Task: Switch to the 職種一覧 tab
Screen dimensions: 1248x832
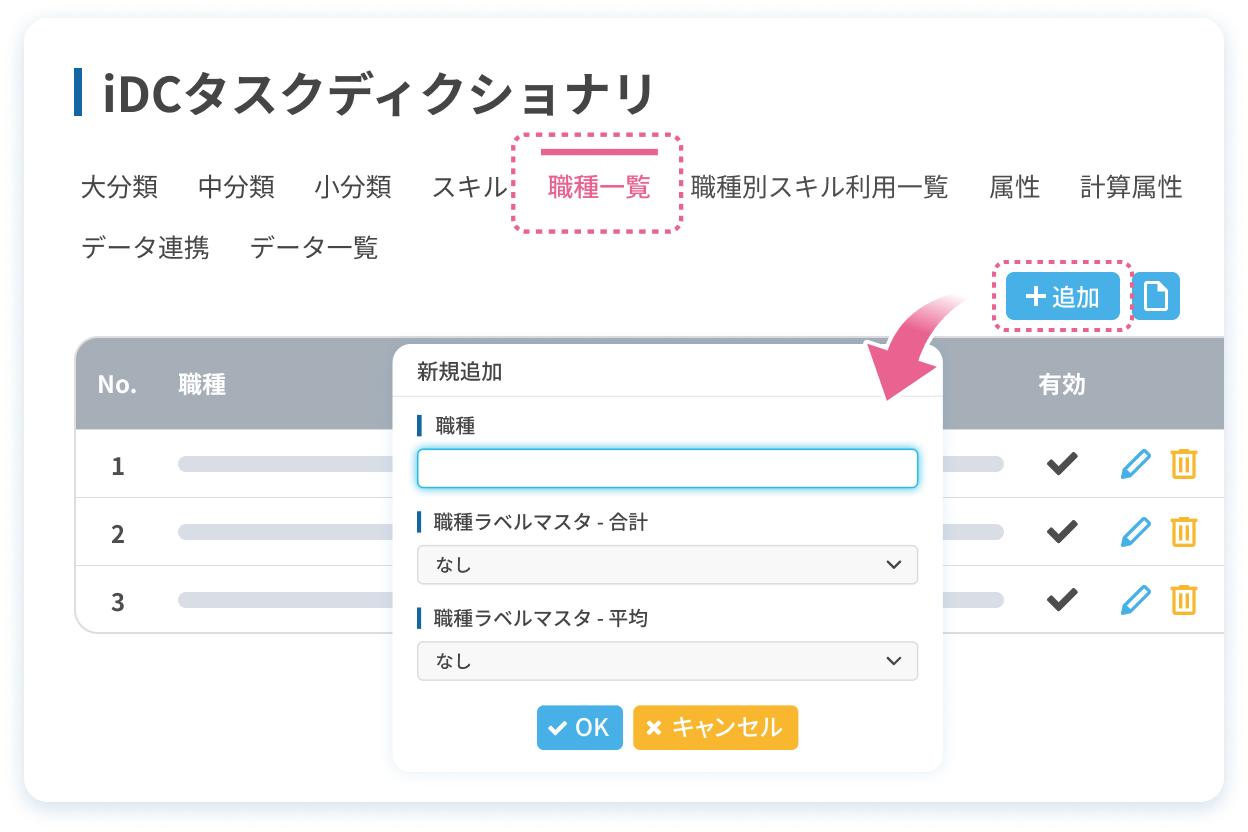Action: point(598,187)
